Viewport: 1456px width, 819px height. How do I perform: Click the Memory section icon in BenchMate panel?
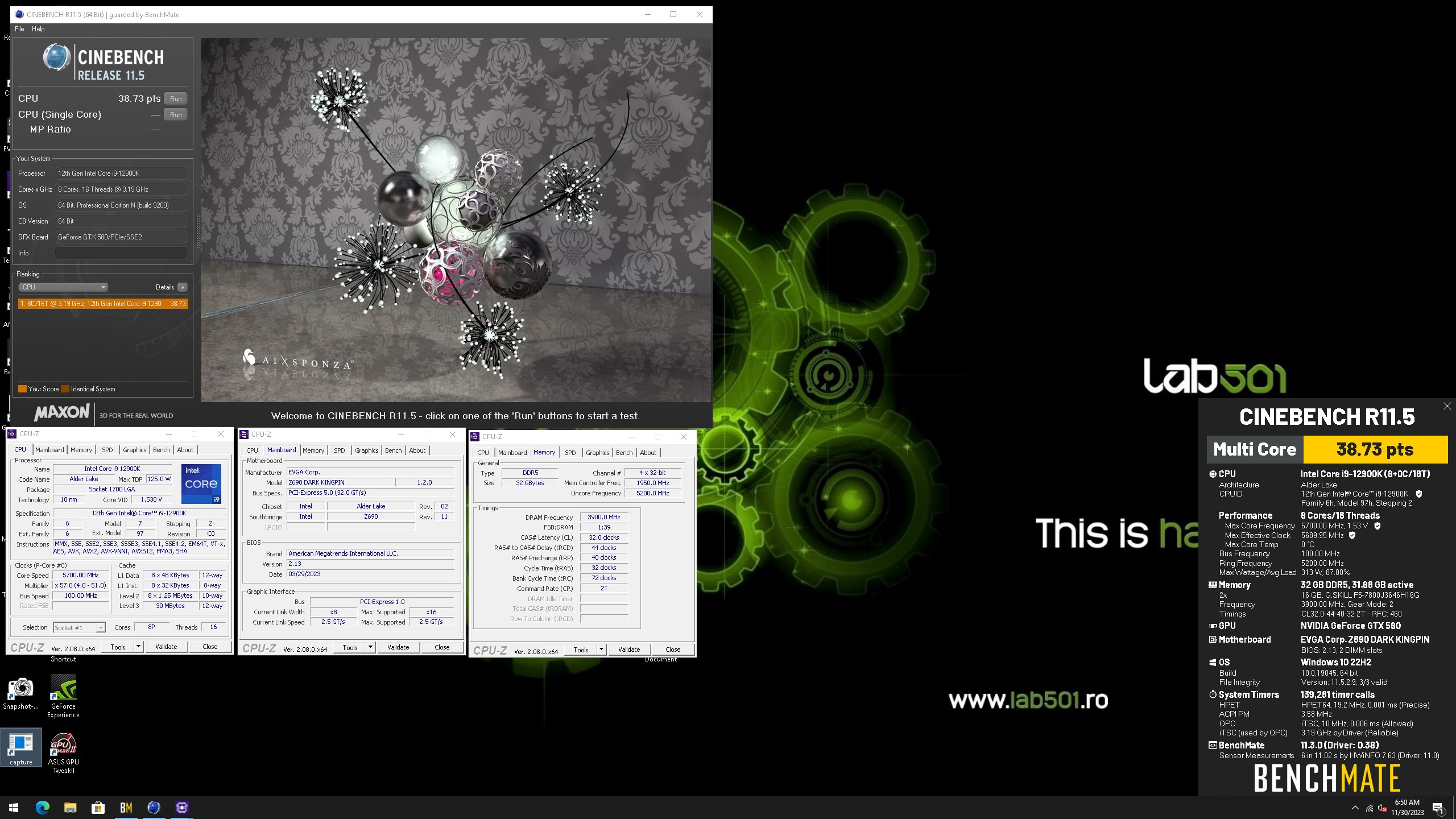tap(1213, 585)
